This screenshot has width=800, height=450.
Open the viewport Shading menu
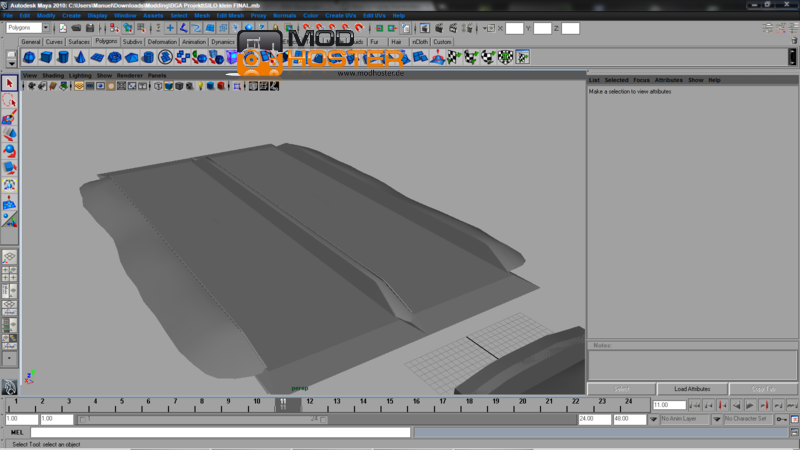coord(53,76)
